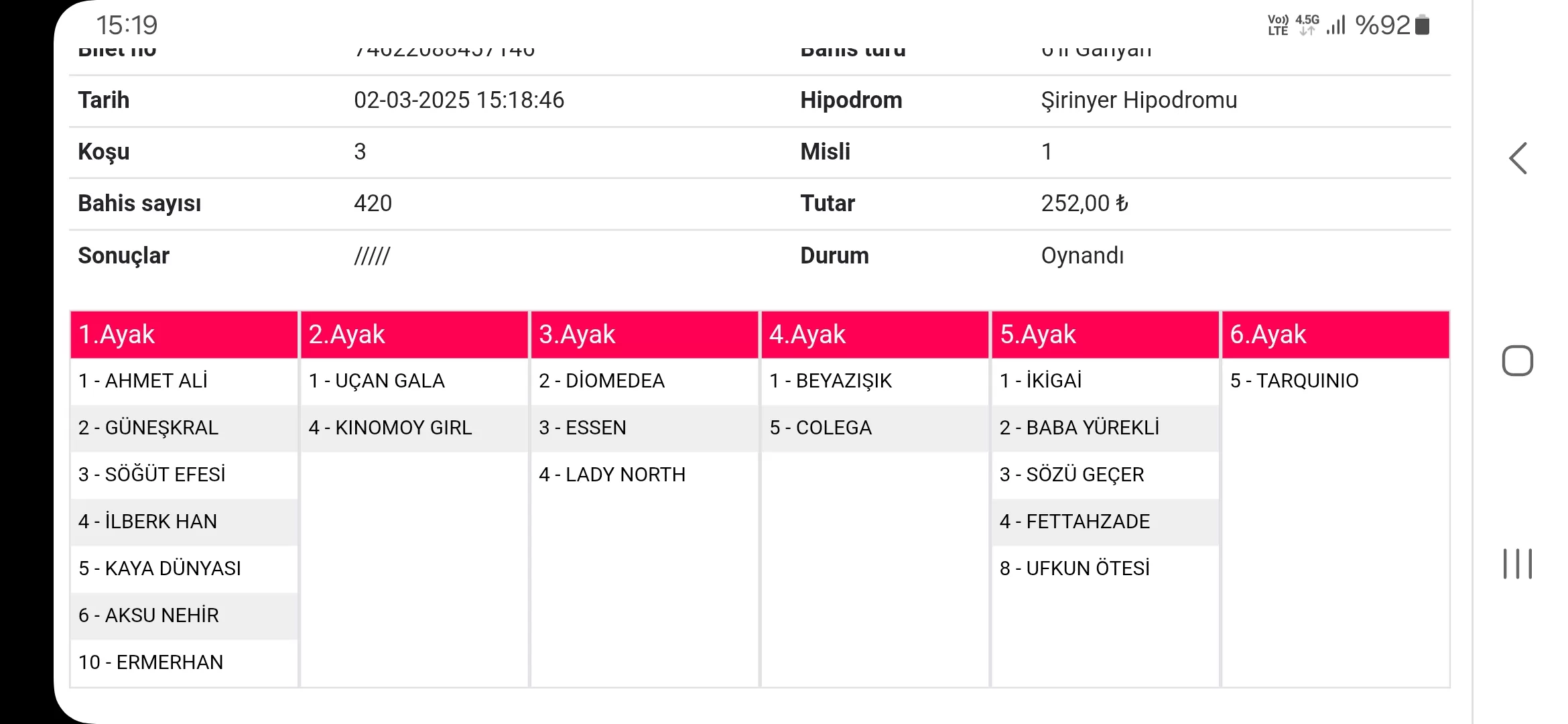Viewport: 1568px width, 724px height.
Task: Tap LADY NORTH in third leg
Action: (x=612, y=475)
